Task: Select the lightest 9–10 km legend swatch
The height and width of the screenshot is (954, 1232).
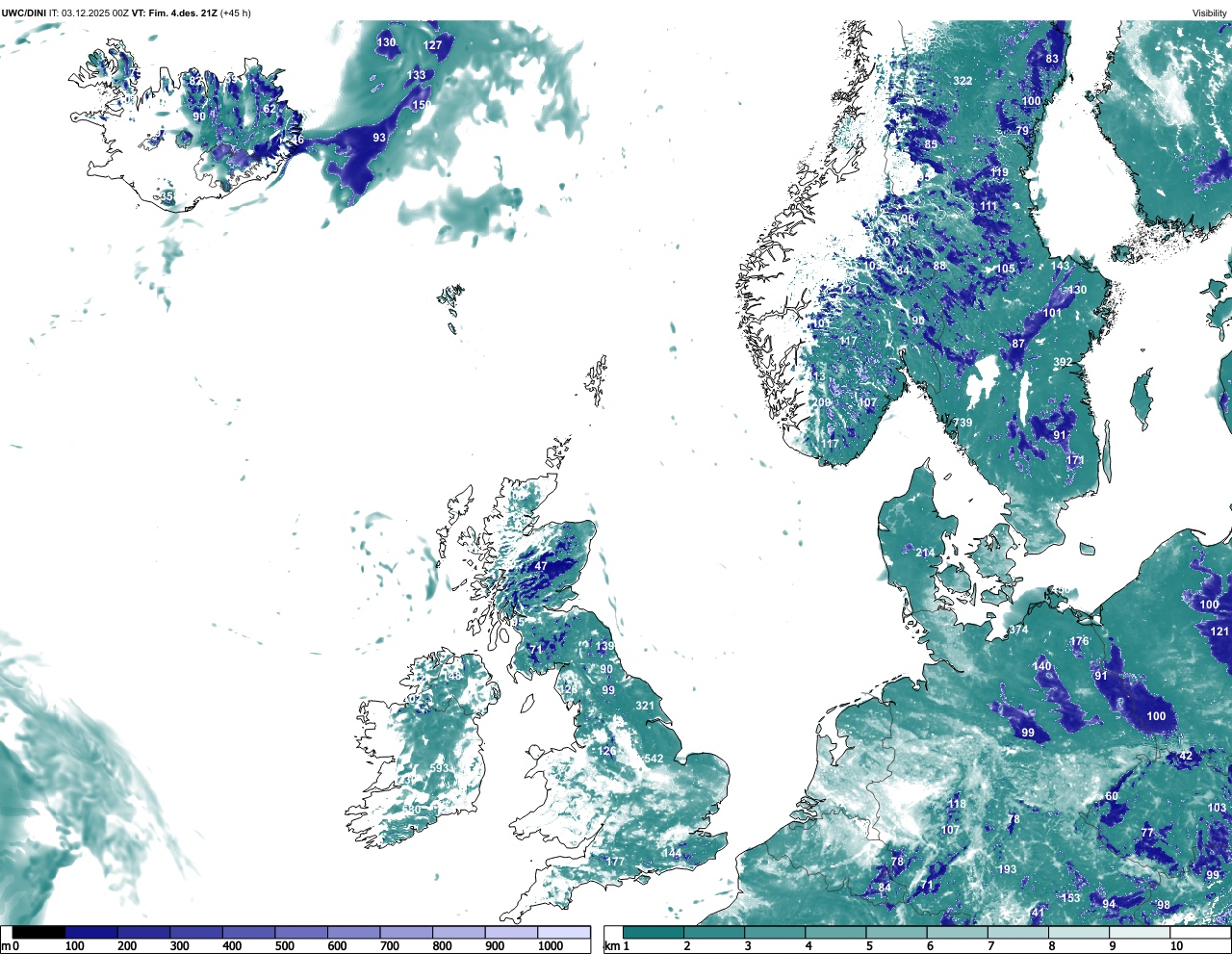Action: (1141, 932)
